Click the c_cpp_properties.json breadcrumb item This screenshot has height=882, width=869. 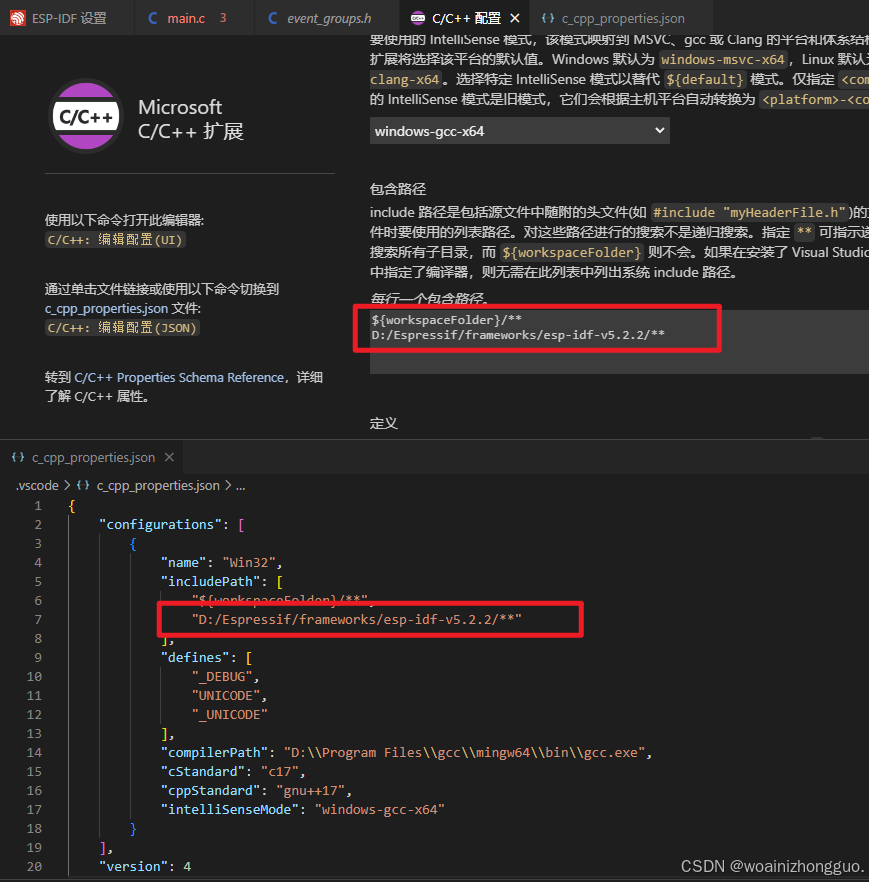(x=158, y=485)
